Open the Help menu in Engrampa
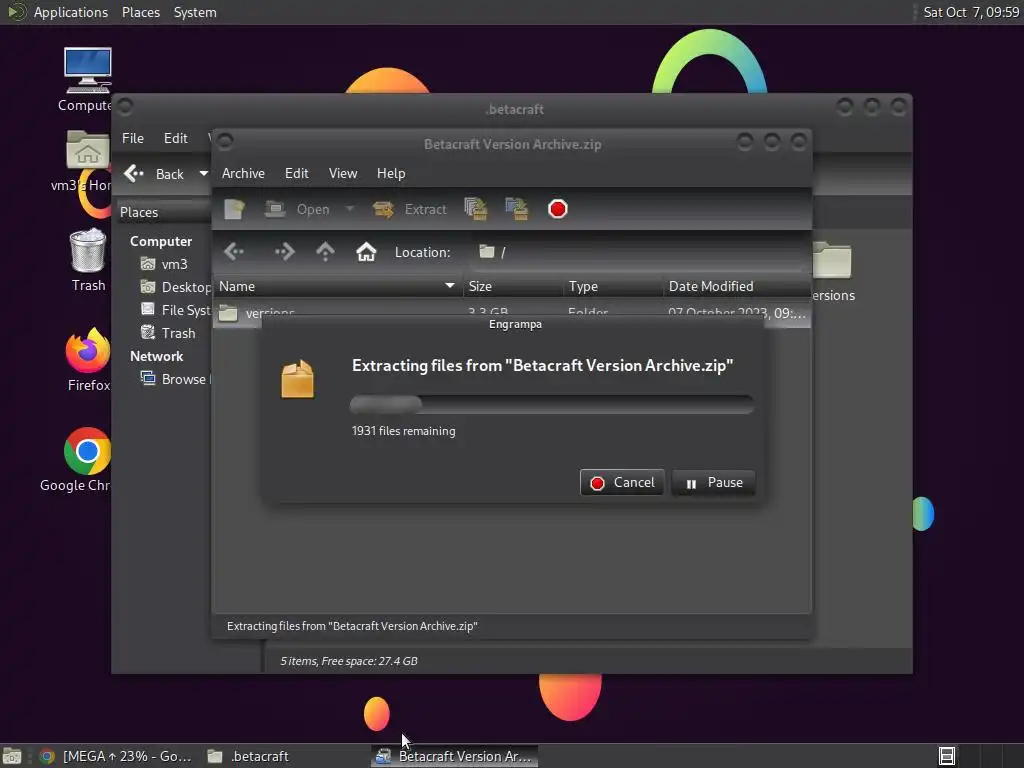This screenshot has width=1024, height=768. pos(391,173)
